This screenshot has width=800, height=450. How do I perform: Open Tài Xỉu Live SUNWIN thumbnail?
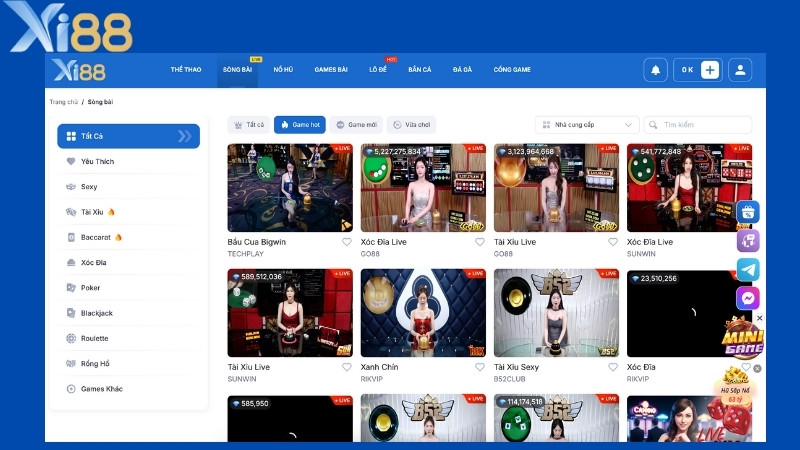point(290,313)
